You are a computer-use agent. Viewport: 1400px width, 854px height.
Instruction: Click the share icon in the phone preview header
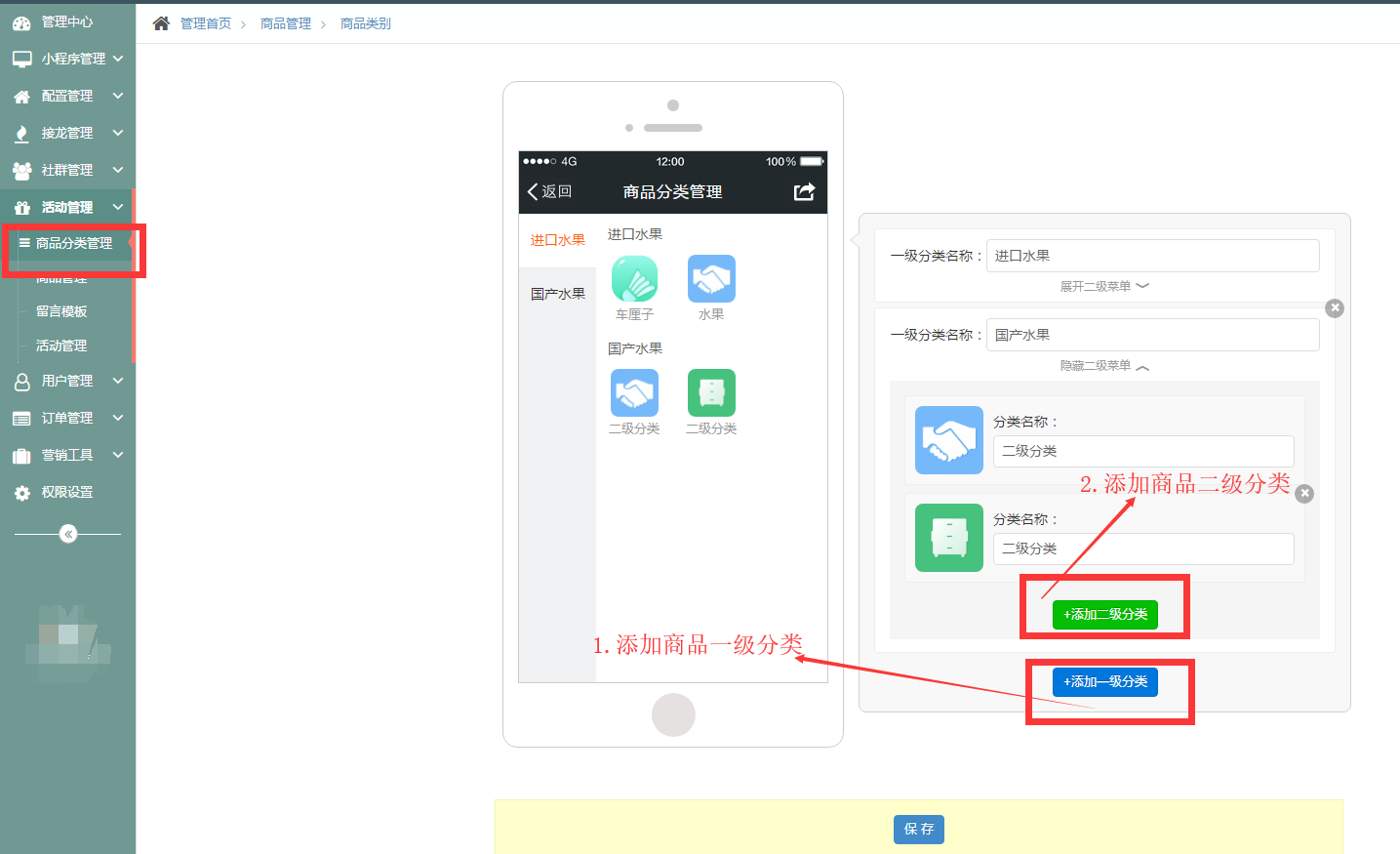(804, 192)
